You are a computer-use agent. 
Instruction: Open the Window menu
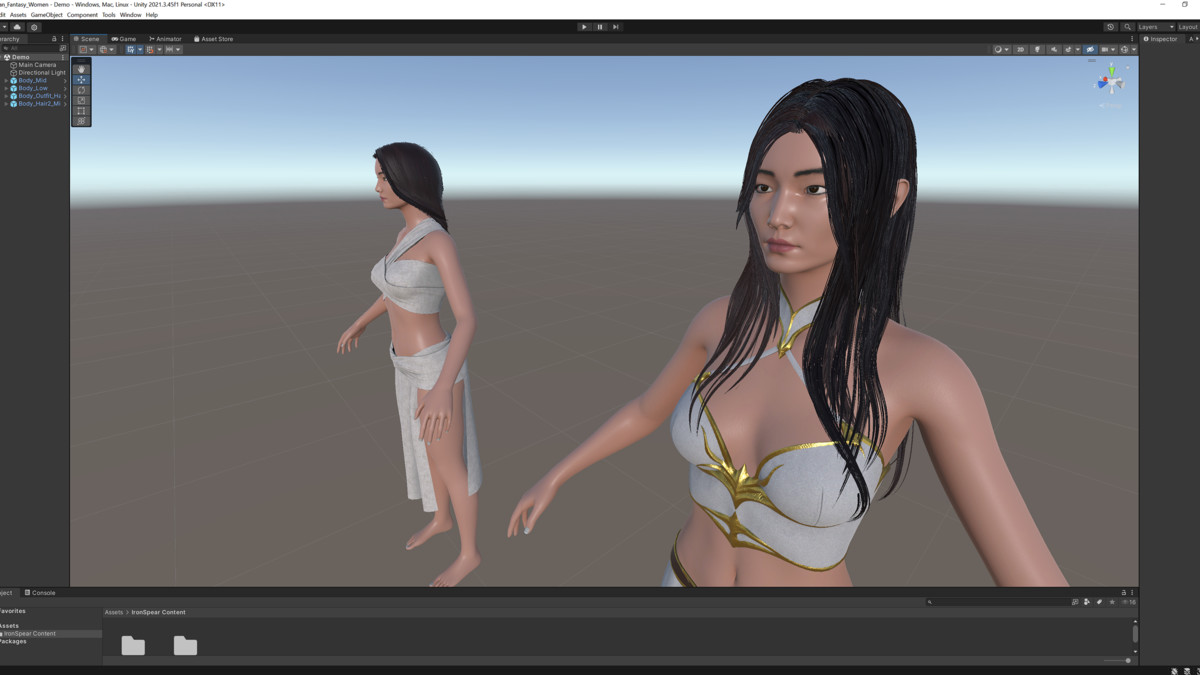click(x=130, y=15)
